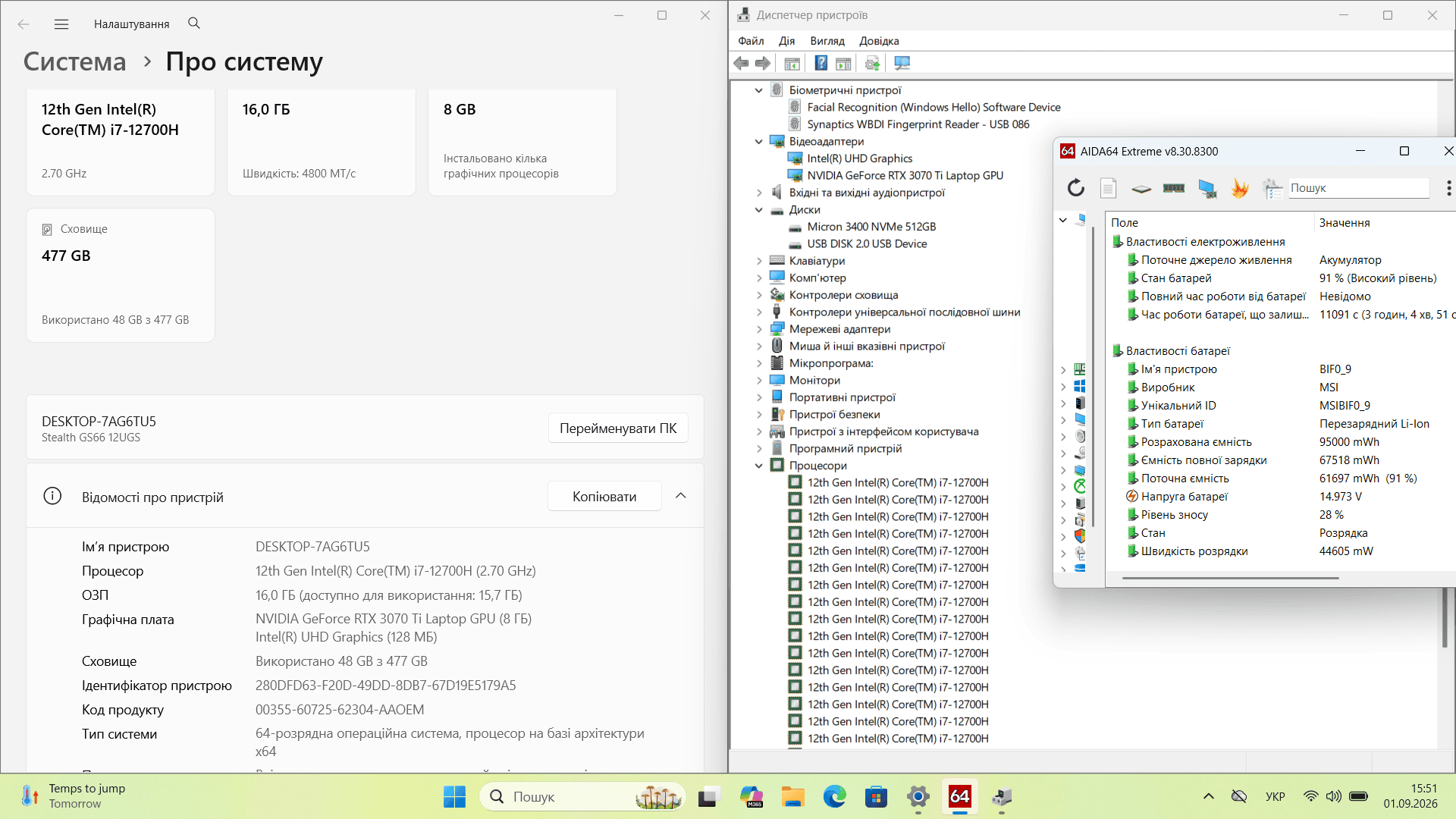Viewport: 1456px width, 819px height.
Task: Open the Вигляд menu in Device Manager
Action: click(x=827, y=41)
